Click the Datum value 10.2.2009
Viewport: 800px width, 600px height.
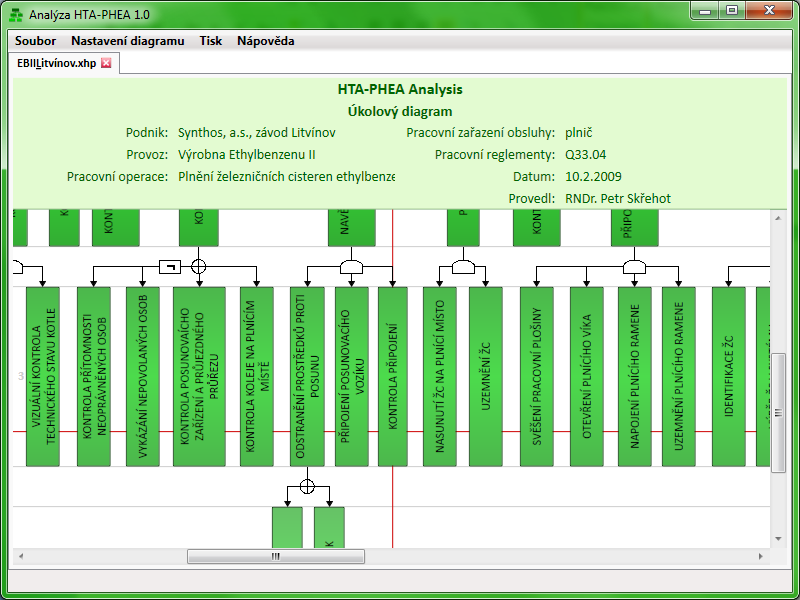pos(593,177)
